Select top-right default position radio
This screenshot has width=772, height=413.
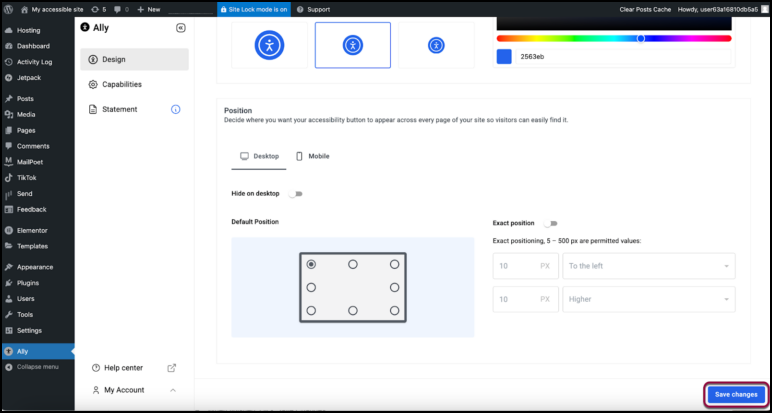point(394,264)
